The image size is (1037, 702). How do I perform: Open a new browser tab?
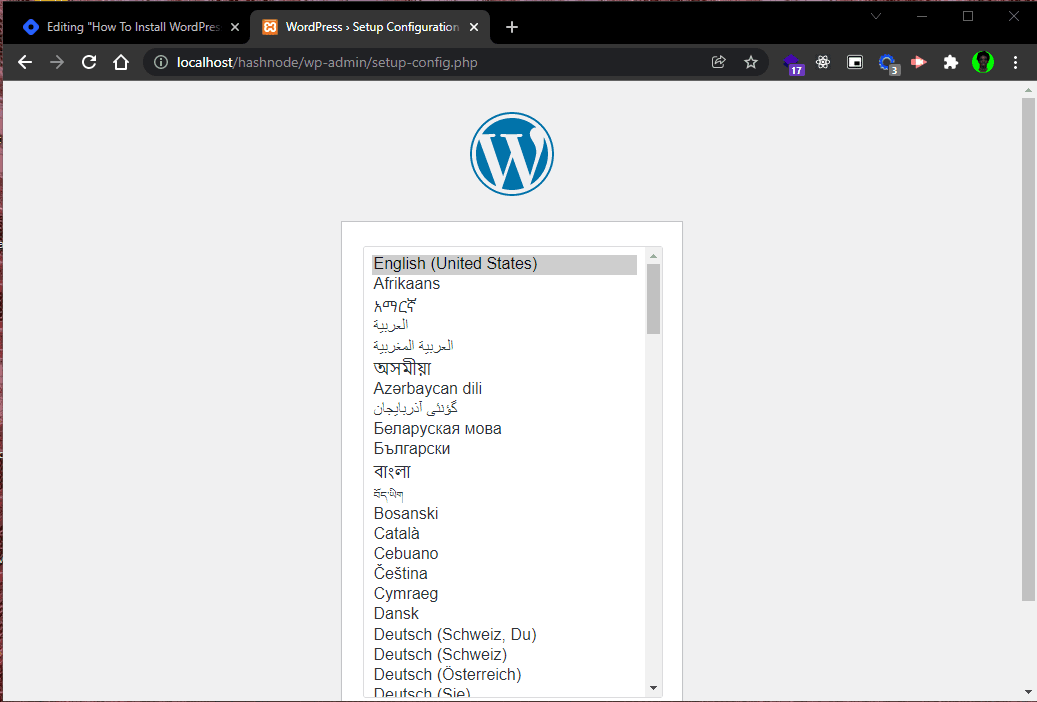click(x=511, y=27)
